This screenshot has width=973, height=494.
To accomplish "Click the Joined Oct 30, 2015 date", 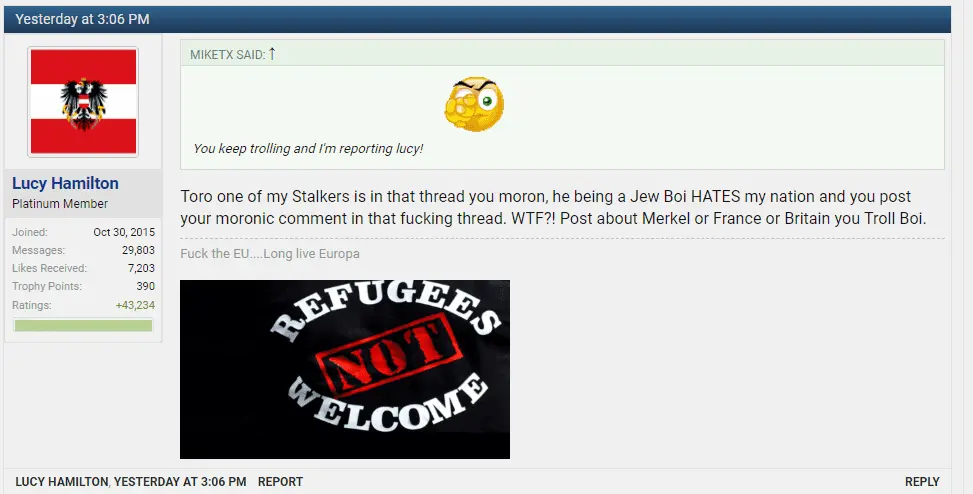I will tap(124, 232).
